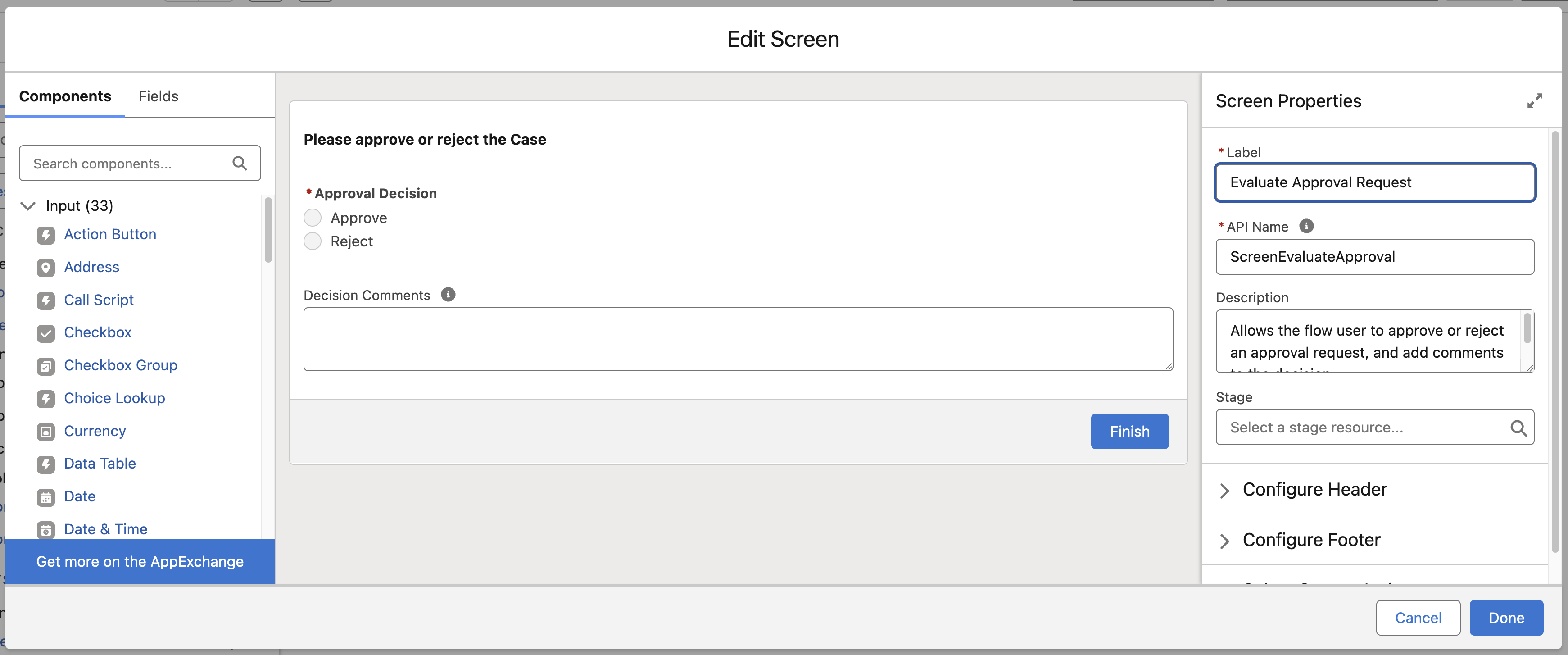Switch to the Components tab
1568x655 pixels.
click(x=65, y=96)
